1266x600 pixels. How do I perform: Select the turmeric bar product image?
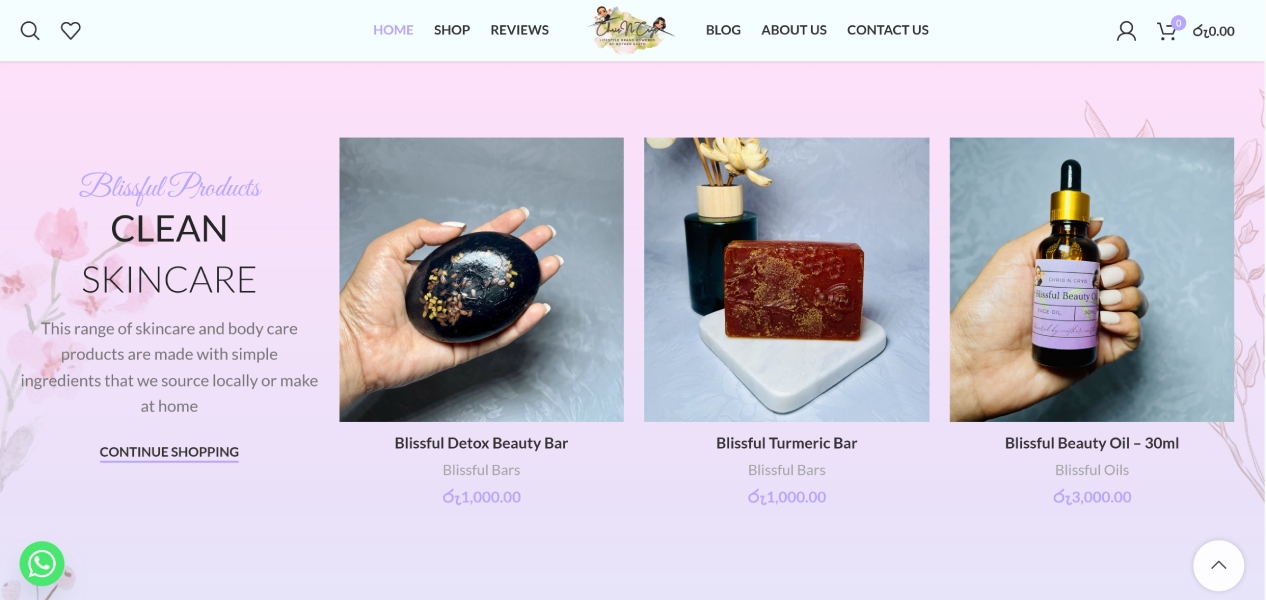tap(787, 280)
